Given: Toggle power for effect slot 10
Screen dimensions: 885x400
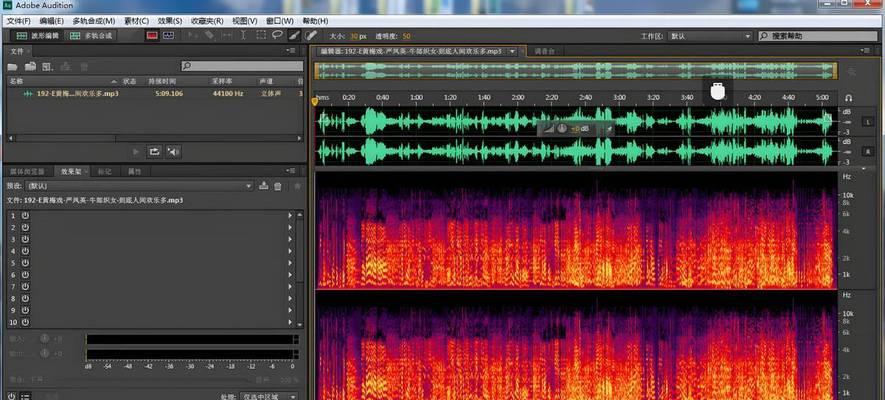Looking at the screenshot, I should pos(25,322).
